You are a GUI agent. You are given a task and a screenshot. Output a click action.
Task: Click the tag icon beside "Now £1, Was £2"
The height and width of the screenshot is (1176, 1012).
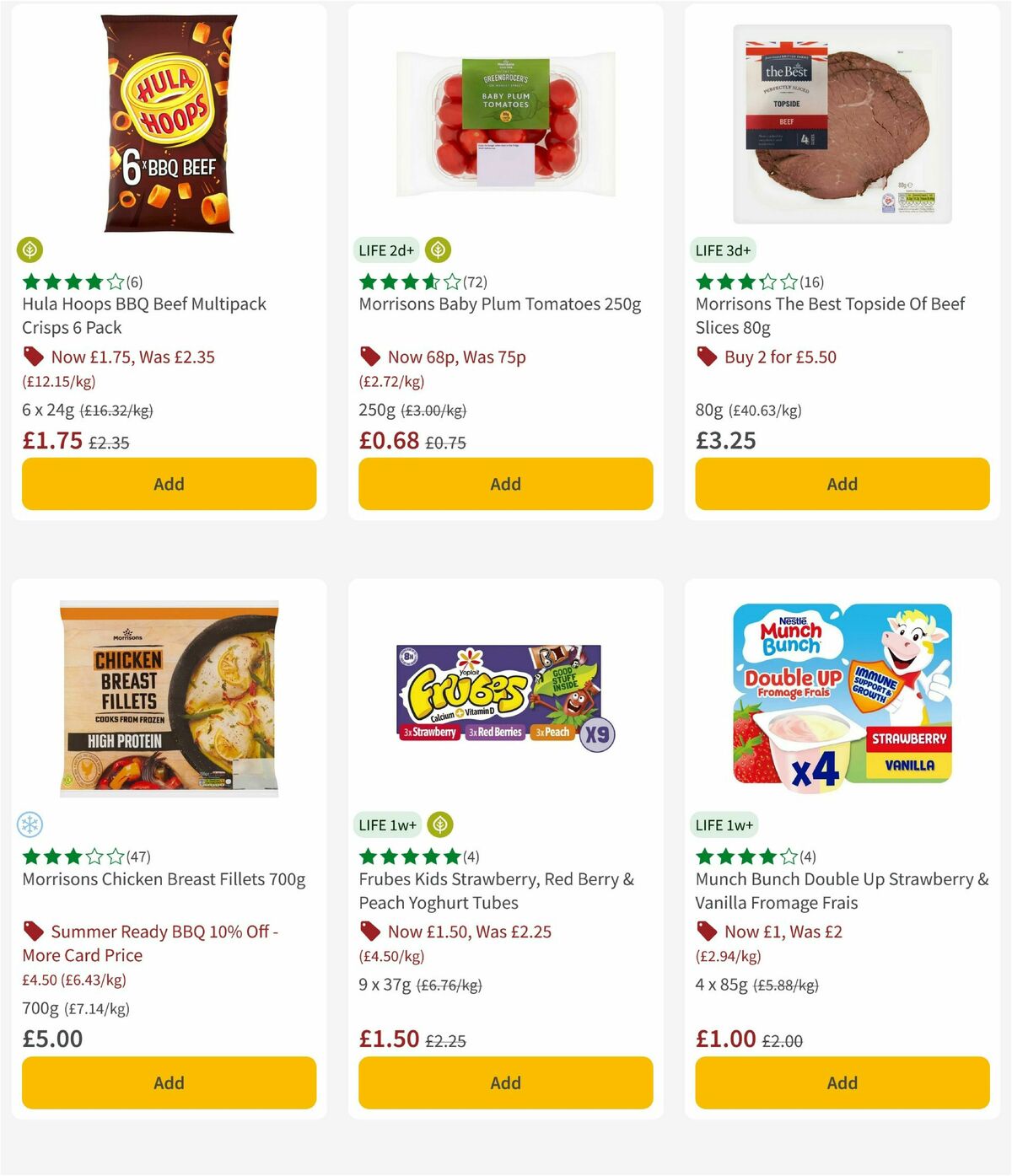(x=708, y=932)
